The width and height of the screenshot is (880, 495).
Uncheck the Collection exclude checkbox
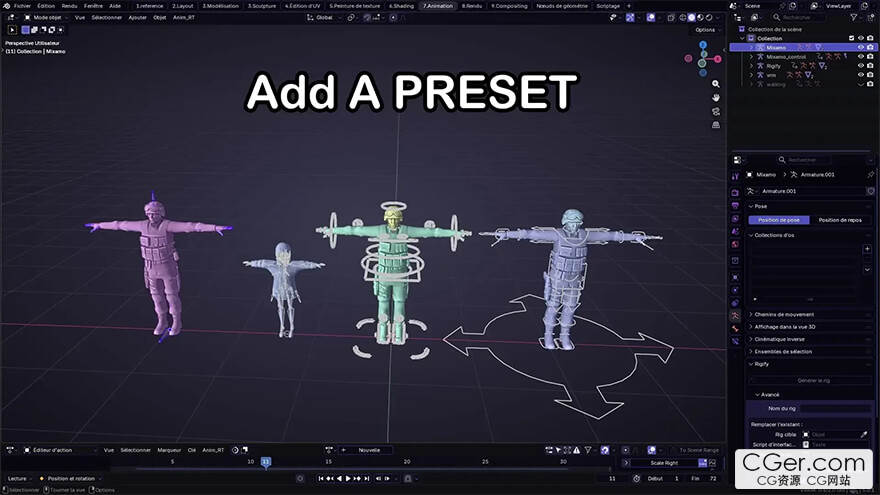point(851,38)
